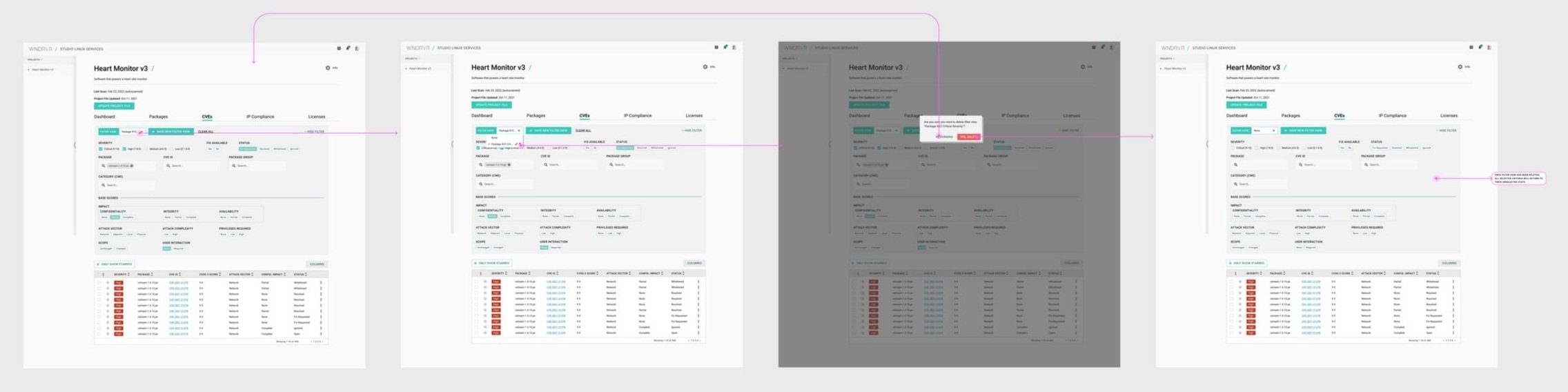This screenshot has height=392, width=1568.
Task: Toggle Low severity checkbox in first frame
Action: point(172,149)
